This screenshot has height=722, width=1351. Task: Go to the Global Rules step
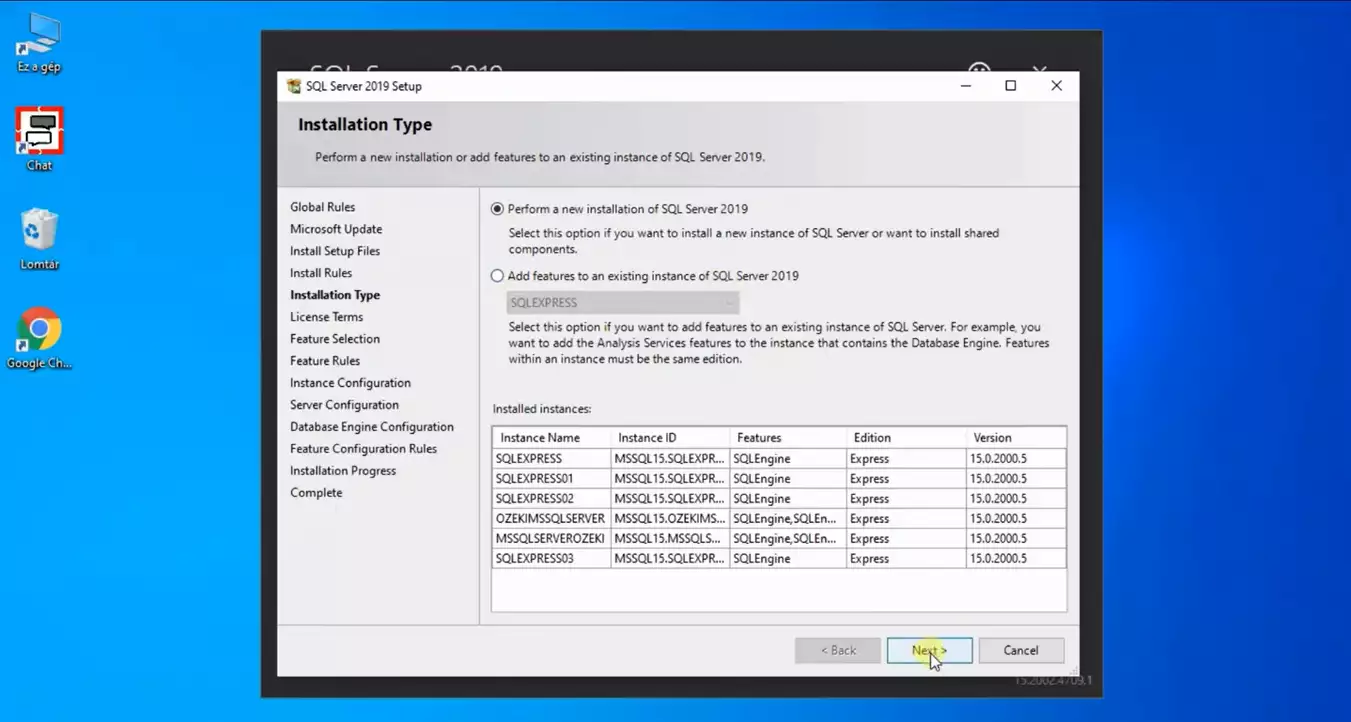(322, 207)
